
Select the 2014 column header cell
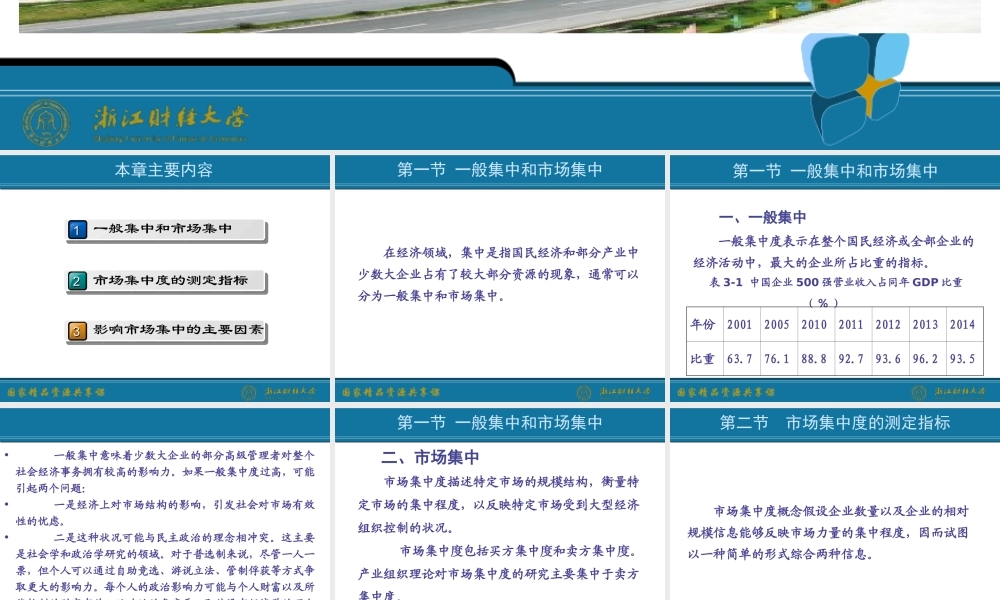click(x=962, y=324)
